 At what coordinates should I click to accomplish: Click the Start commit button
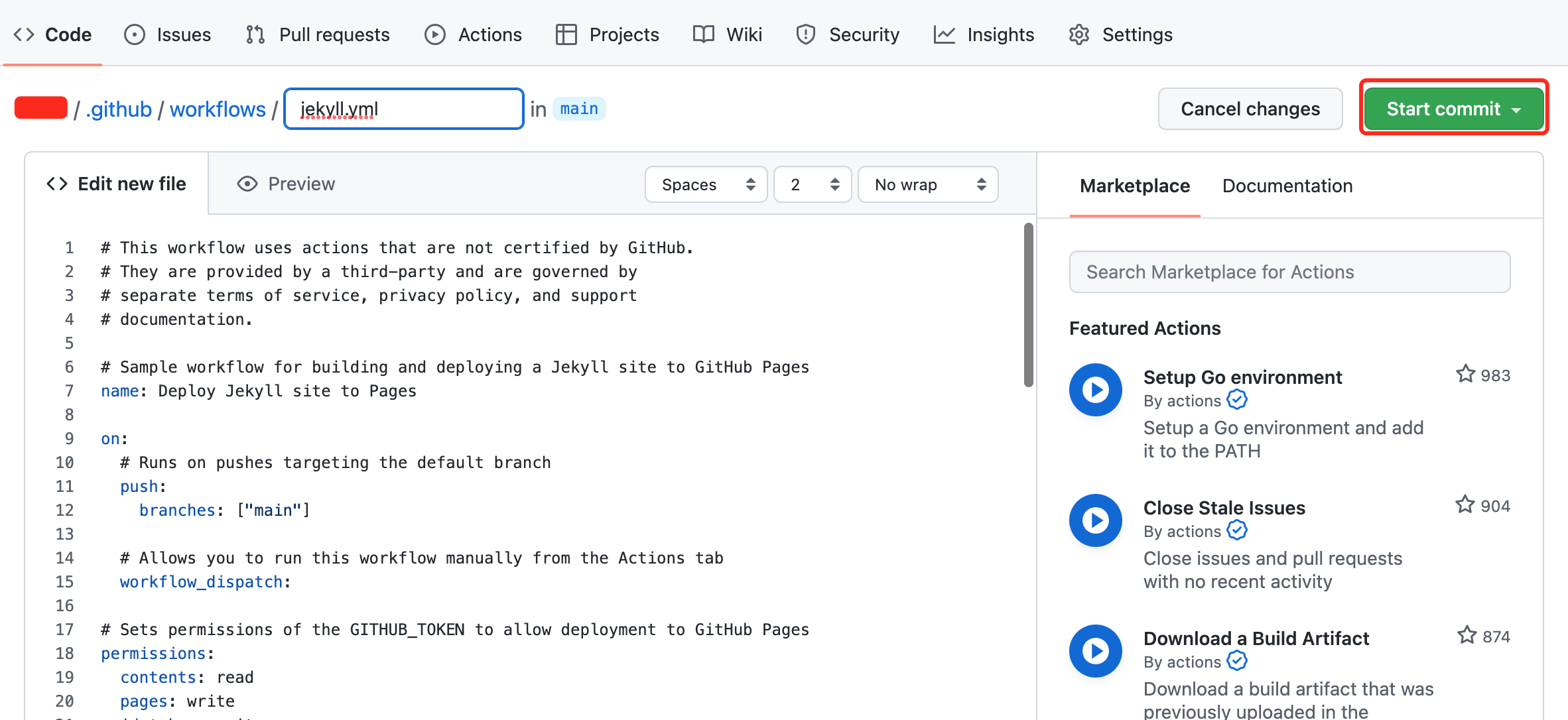1454,109
